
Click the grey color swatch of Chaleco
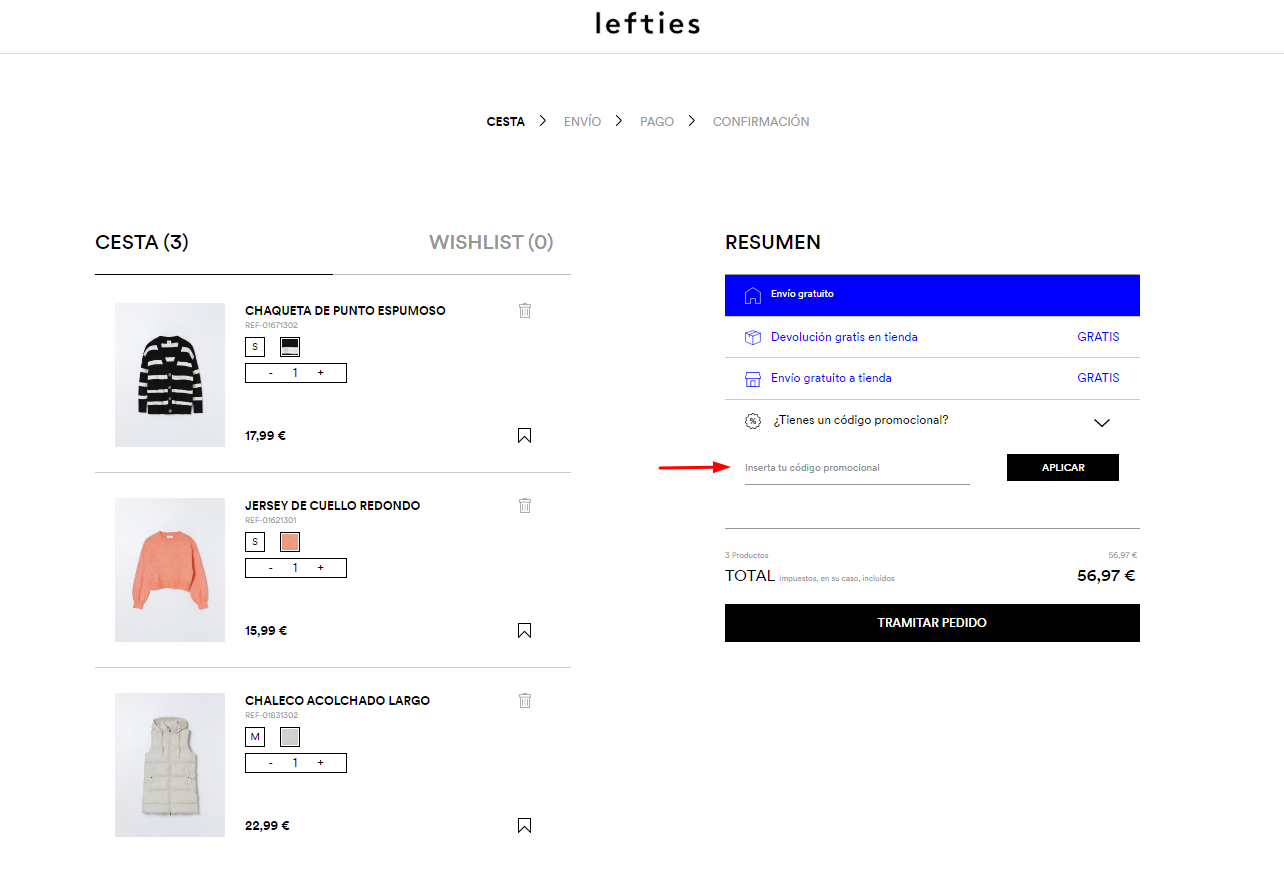click(290, 737)
